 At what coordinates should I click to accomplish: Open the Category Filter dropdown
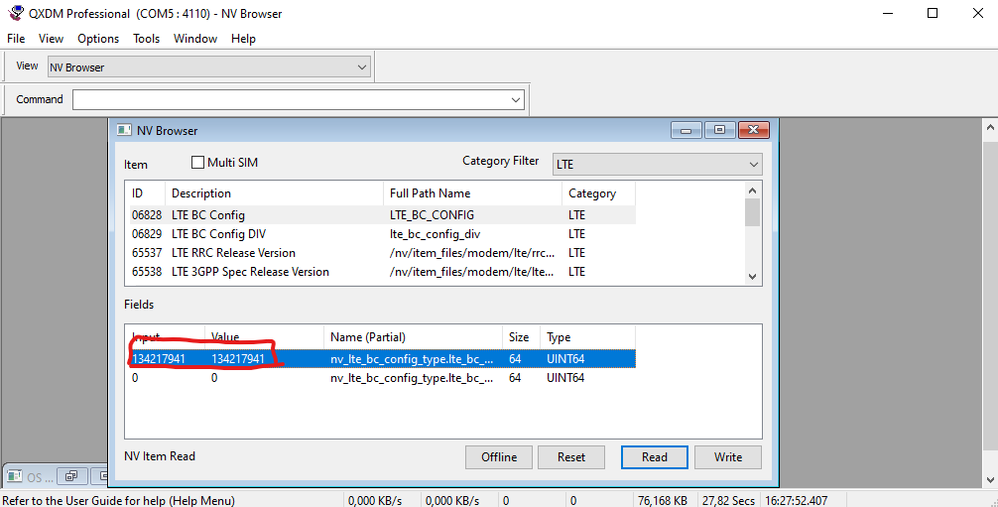753,164
